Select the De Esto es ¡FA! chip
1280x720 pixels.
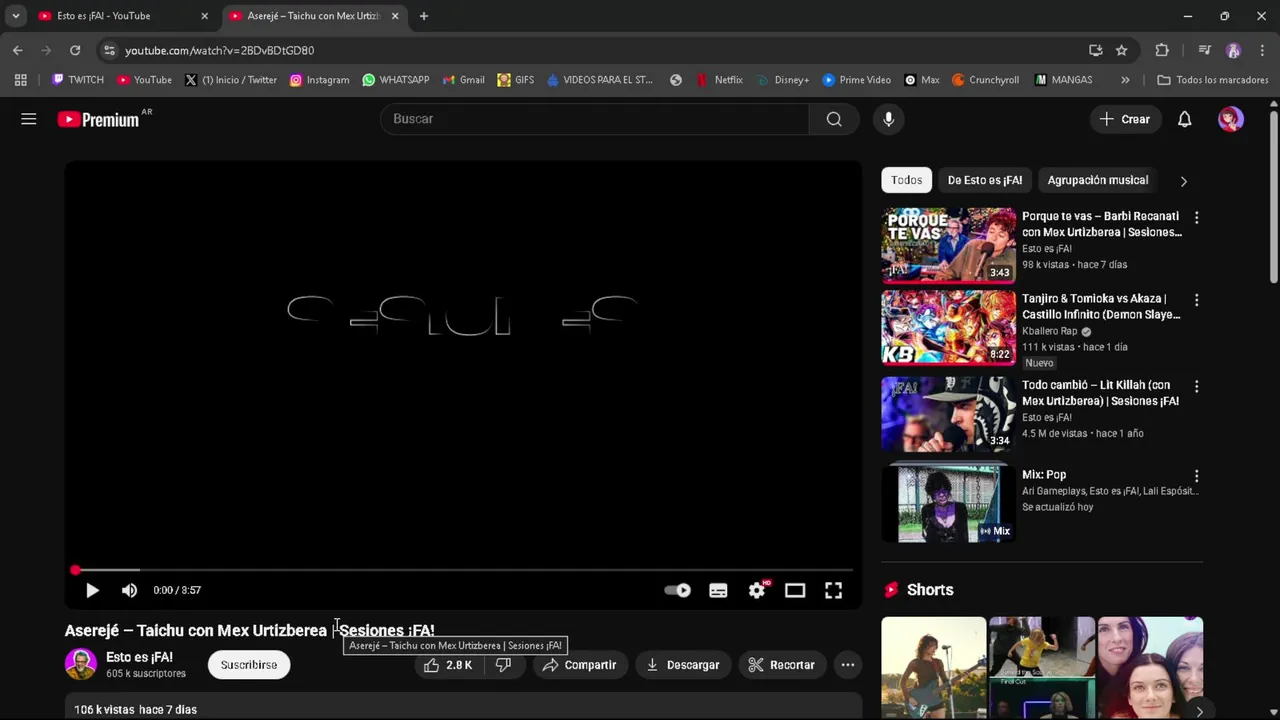985,180
